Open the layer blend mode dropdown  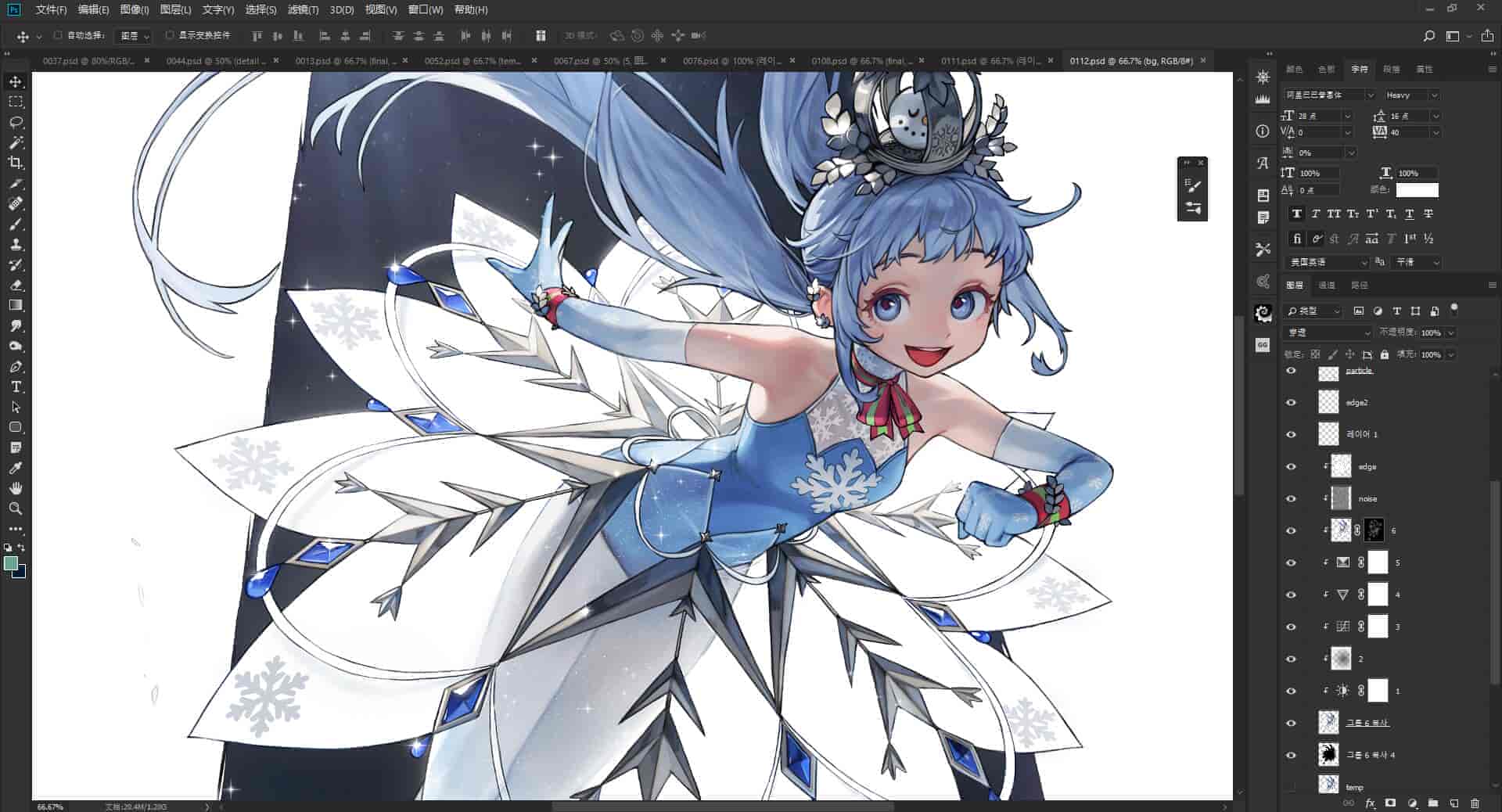point(1328,332)
